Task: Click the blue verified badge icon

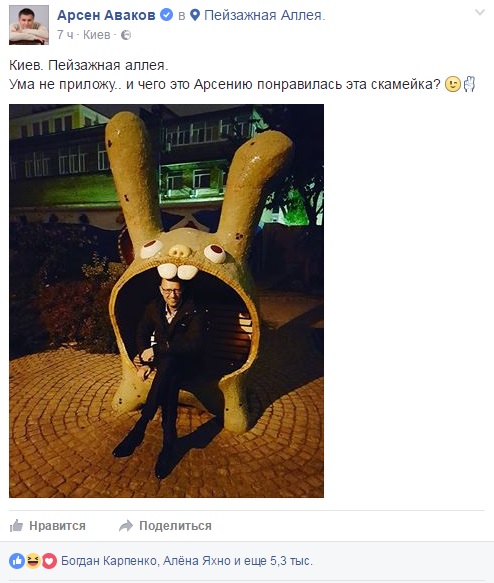Action: pyautogui.click(x=167, y=15)
